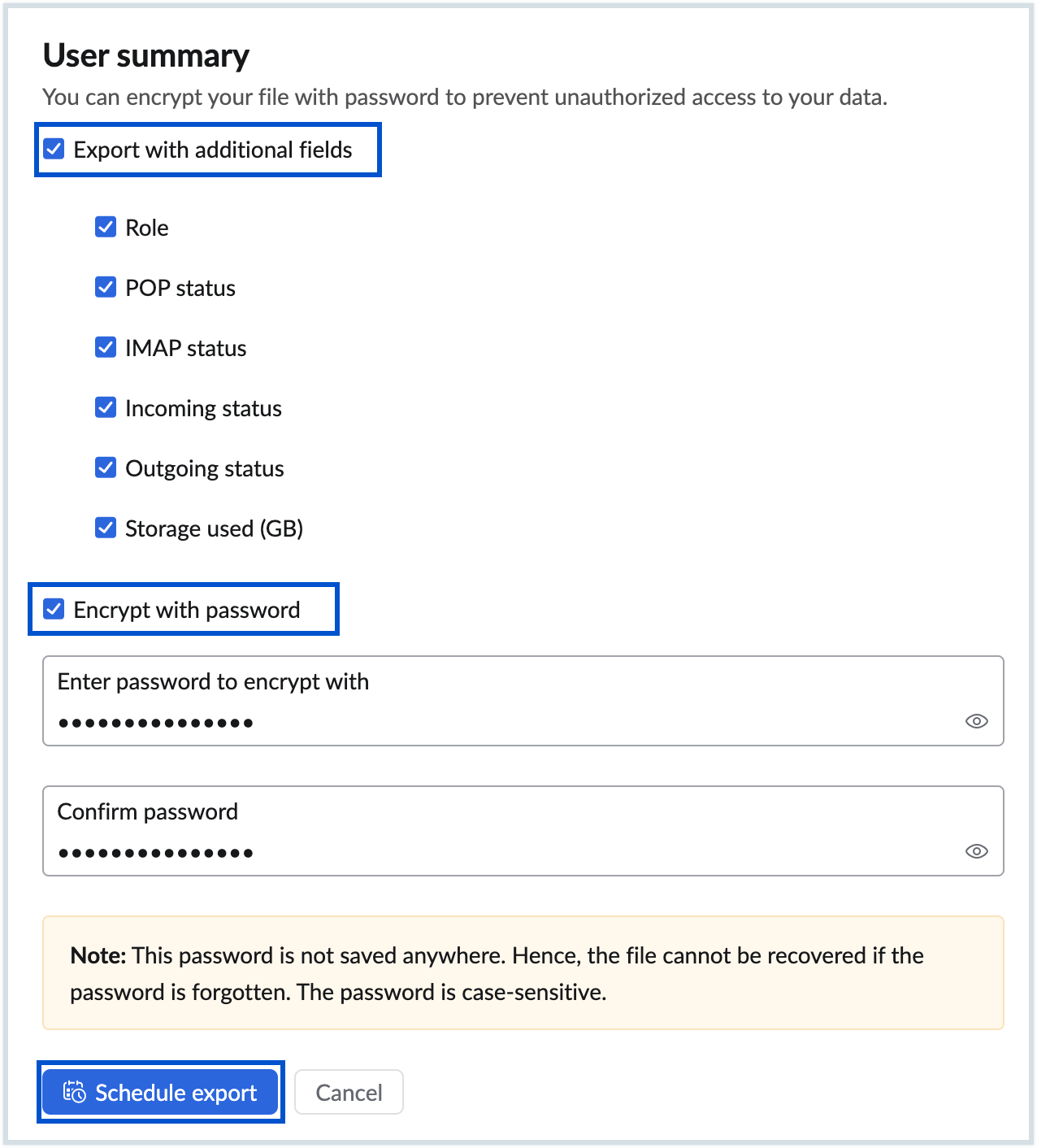Image resolution: width=1037 pixels, height=1148 pixels.
Task: Uncheck the Role field checkbox
Action: click(x=106, y=227)
